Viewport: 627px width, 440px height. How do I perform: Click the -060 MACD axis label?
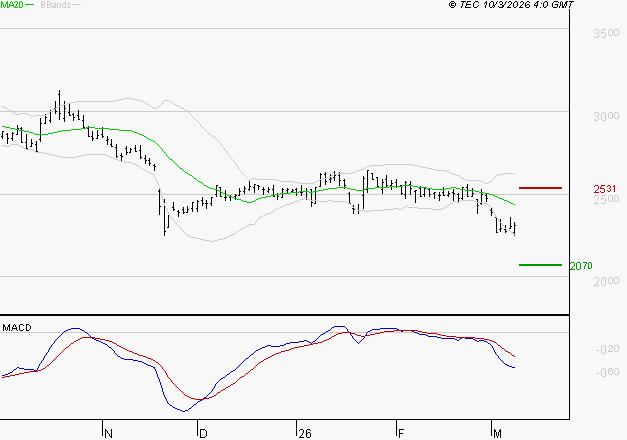pyautogui.click(x=607, y=372)
